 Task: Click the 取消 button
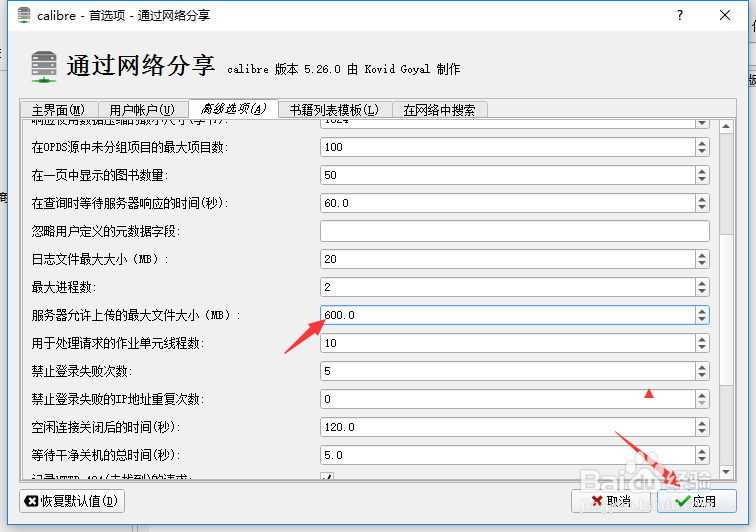pos(610,501)
